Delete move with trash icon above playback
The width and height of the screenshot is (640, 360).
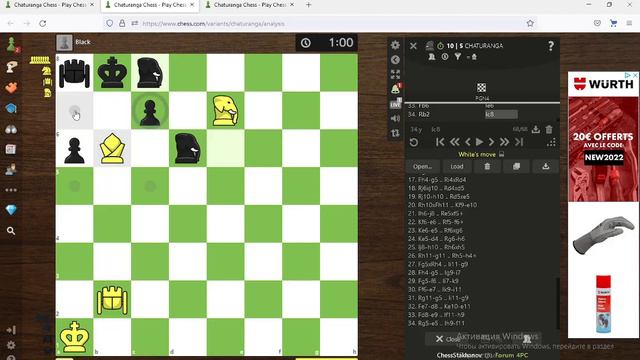[549, 129]
